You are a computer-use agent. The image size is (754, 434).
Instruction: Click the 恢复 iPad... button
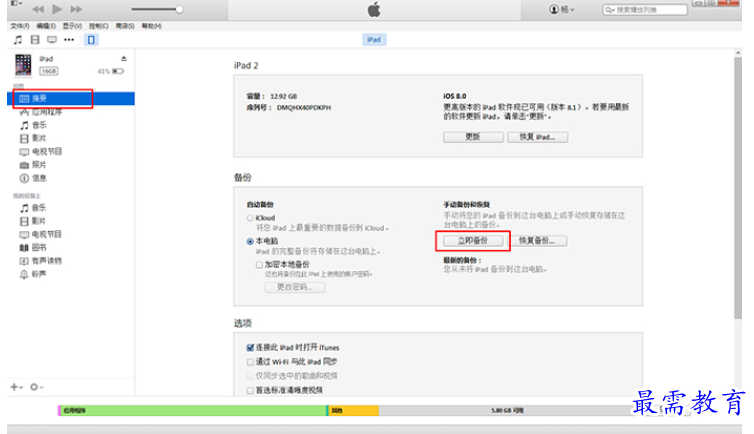click(538, 137)
